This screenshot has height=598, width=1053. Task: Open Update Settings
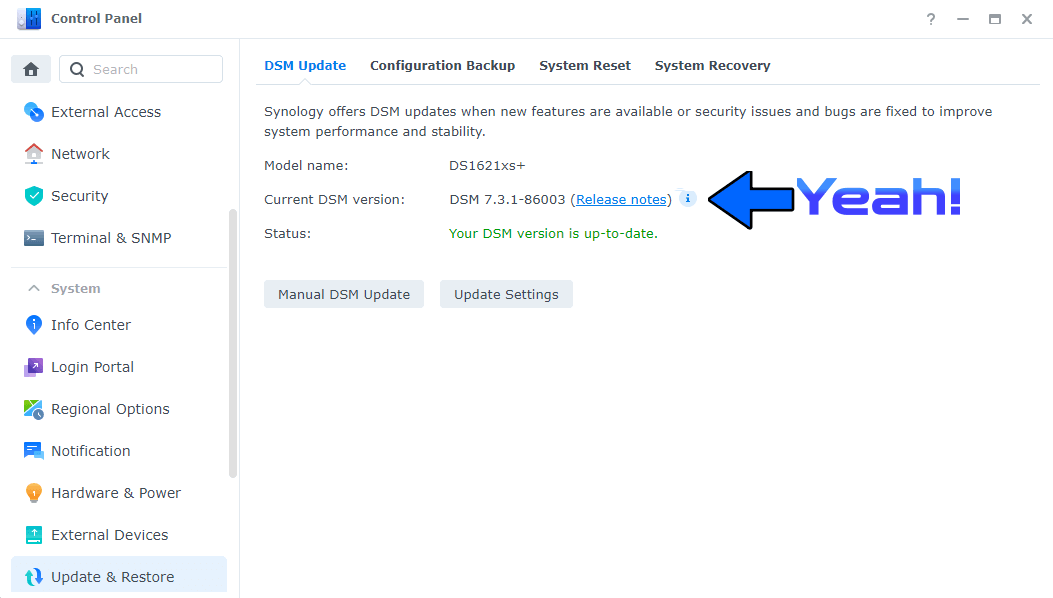(x=506, y=294)
